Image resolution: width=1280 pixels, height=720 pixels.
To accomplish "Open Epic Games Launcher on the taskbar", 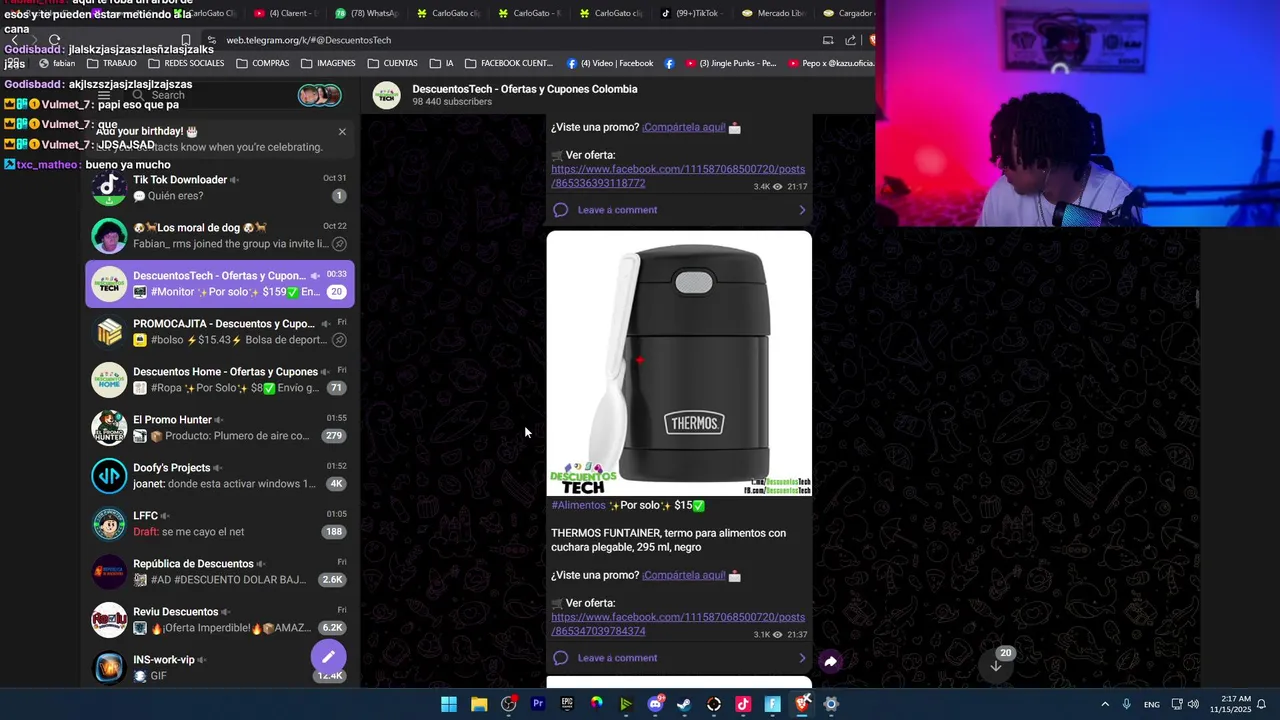I will click(x=567, y=704).
